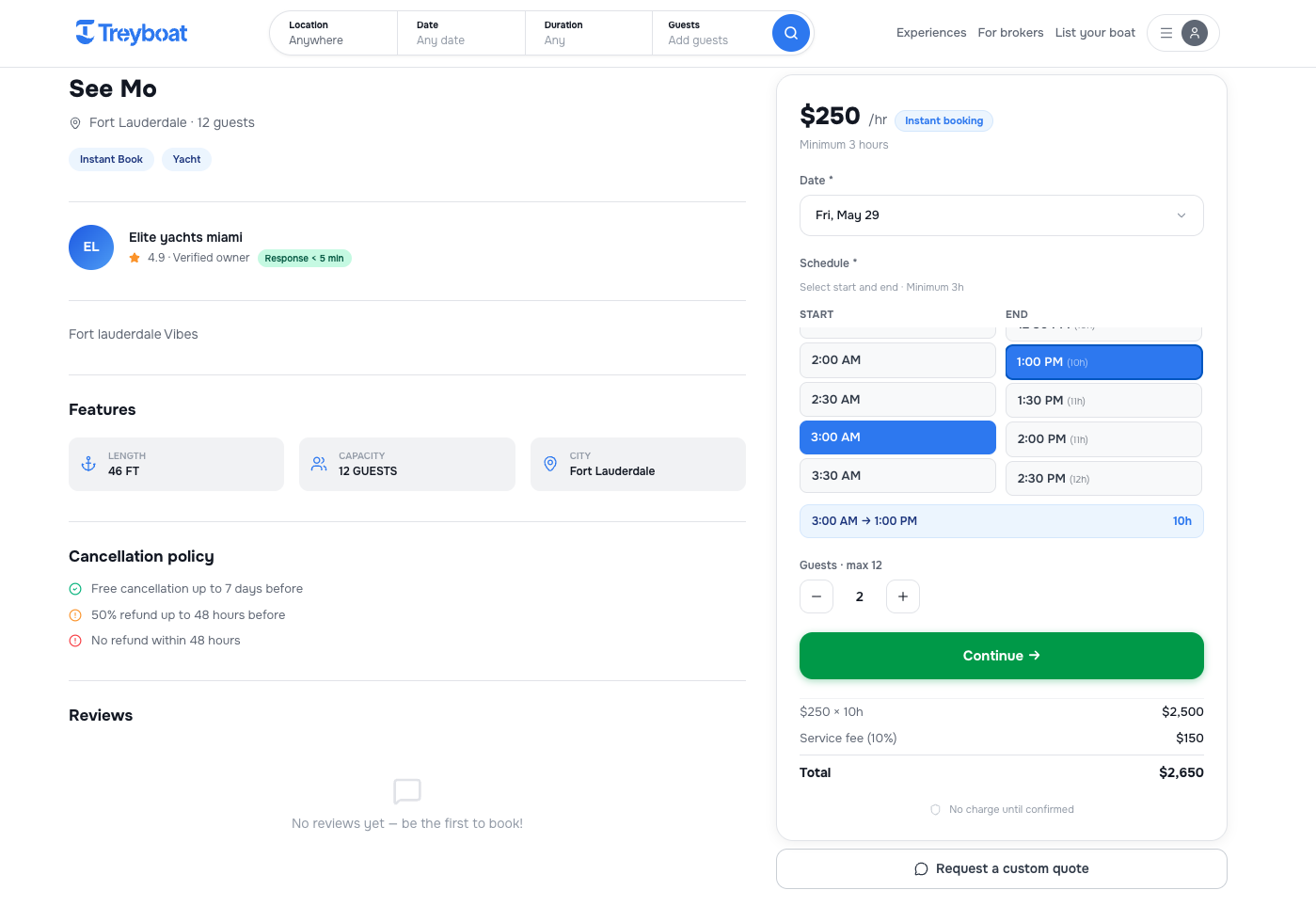Click the speech bubble icon in custom quote button
Image resolution: width=1316 pixels, height=906 pixels.
coord(922,869)
